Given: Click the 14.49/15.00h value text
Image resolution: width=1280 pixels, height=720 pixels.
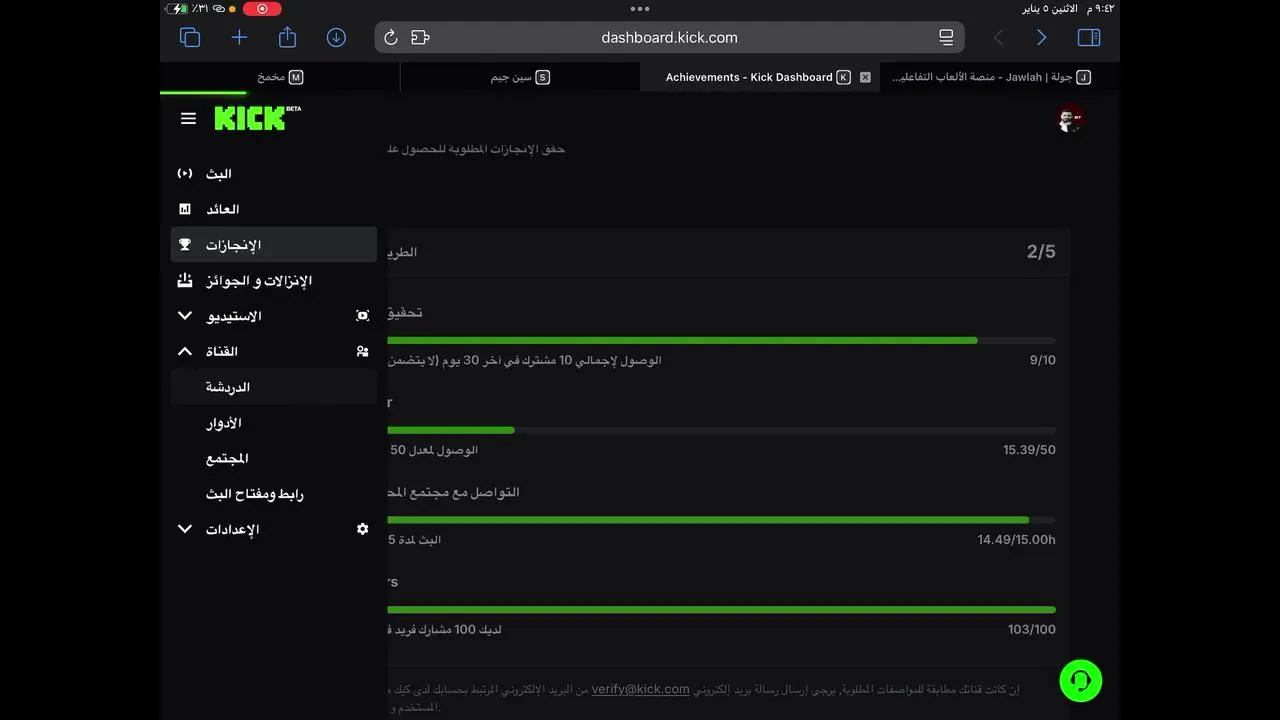Looking at the screenshot, I should 1016,540.
